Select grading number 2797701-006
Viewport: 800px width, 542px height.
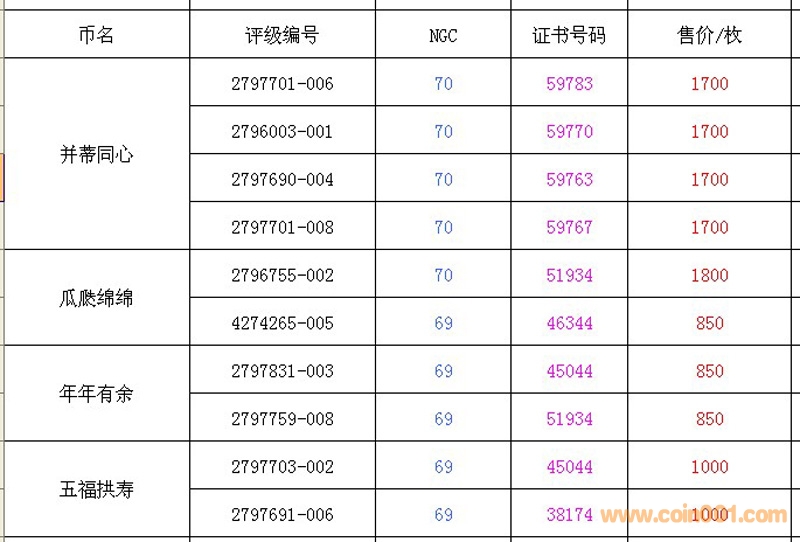(282, 84)
